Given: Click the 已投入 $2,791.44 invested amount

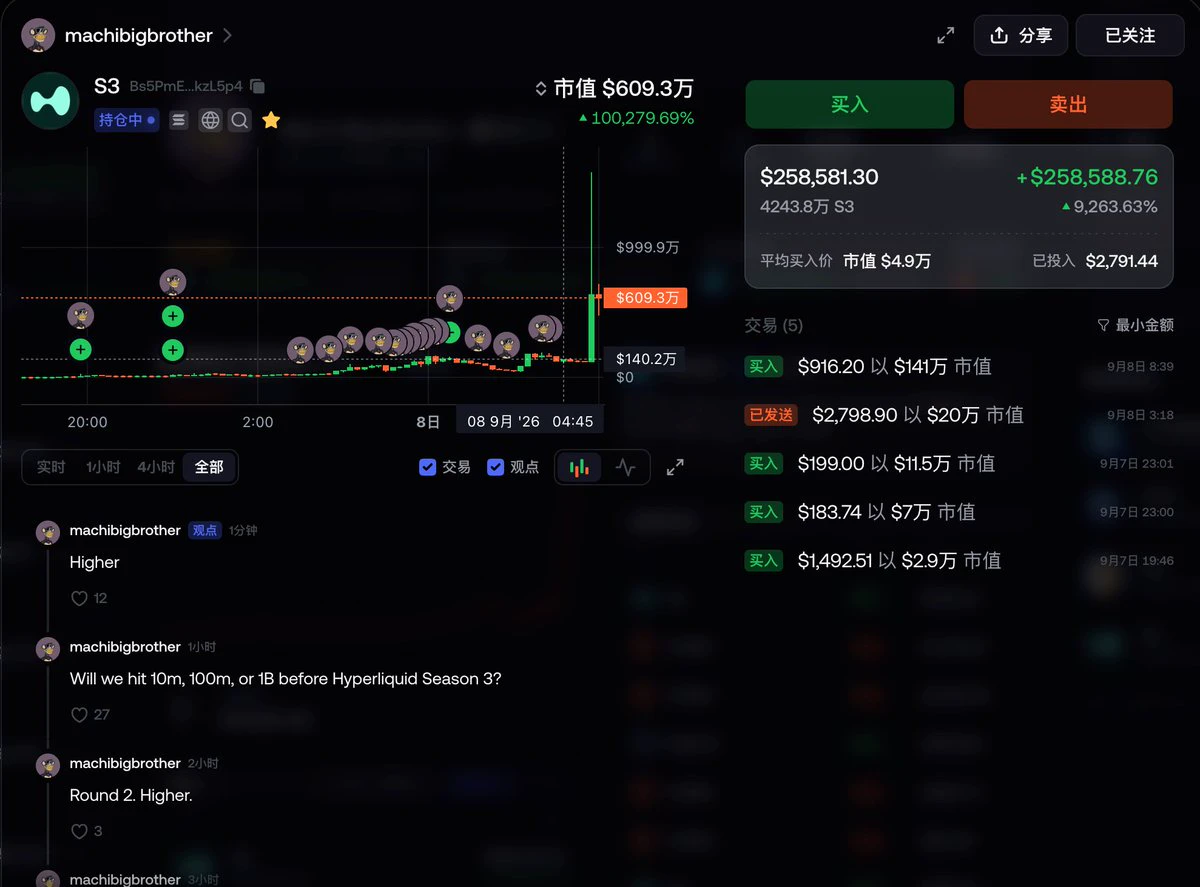Looking at the screenshot, I should pos(1095,261).
